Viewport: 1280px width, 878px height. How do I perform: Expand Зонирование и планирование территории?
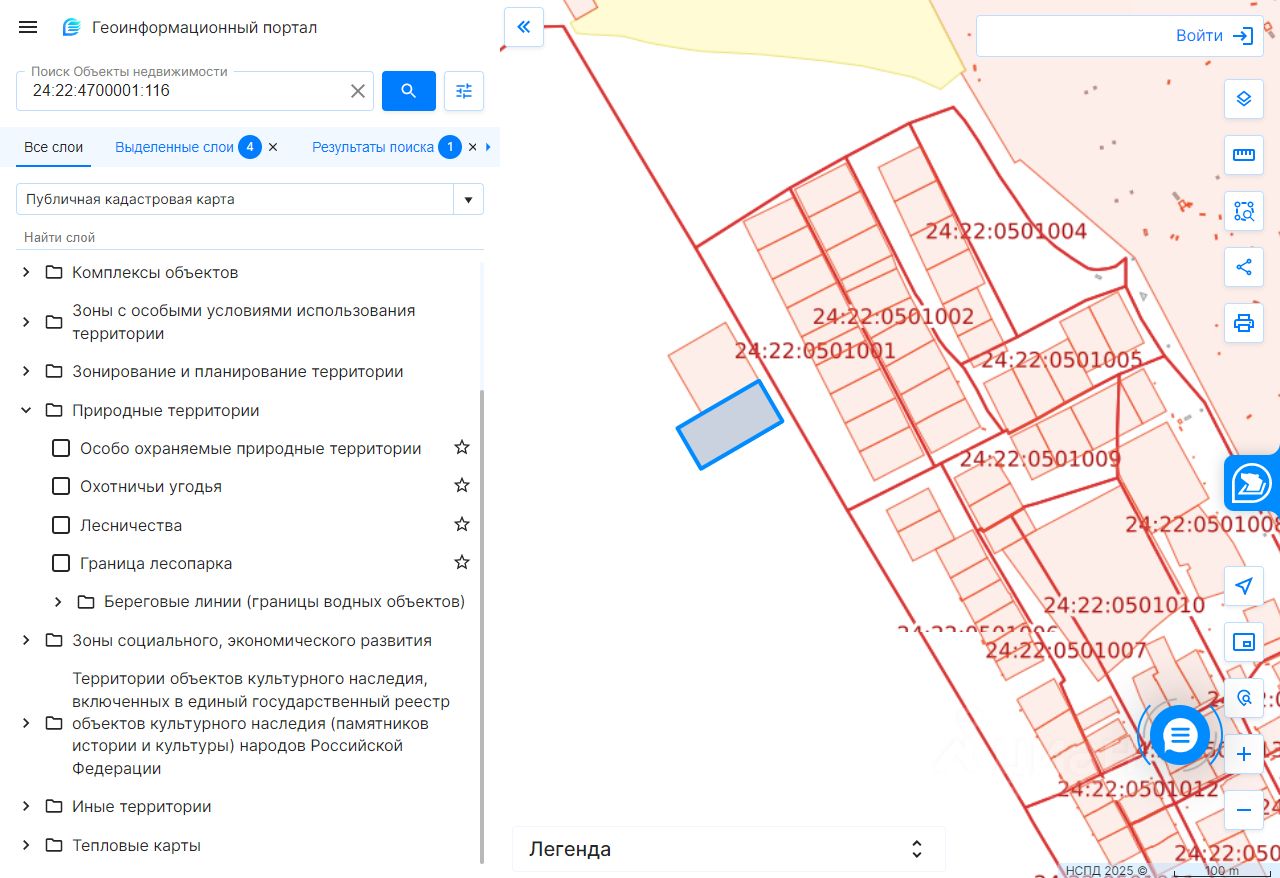click(x=27, y=371)
